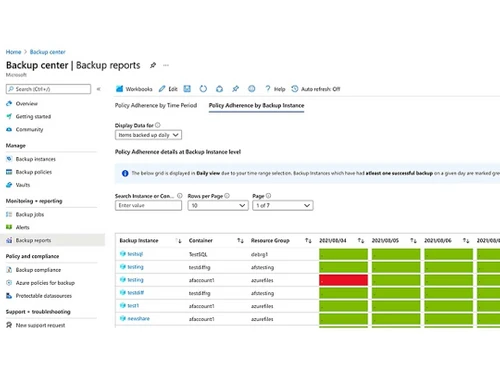The height and width of the screenshot is (375, 500).
Task: Open the more options ellipsis beside title
Action: coord(166,65)
